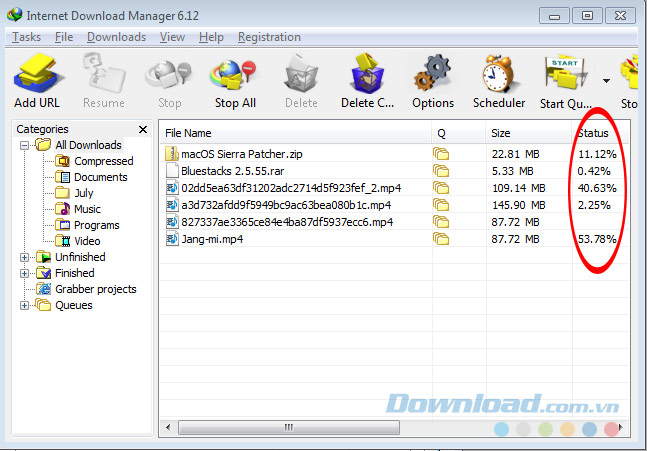Click the scrollbar left arrow

[168, 427]
